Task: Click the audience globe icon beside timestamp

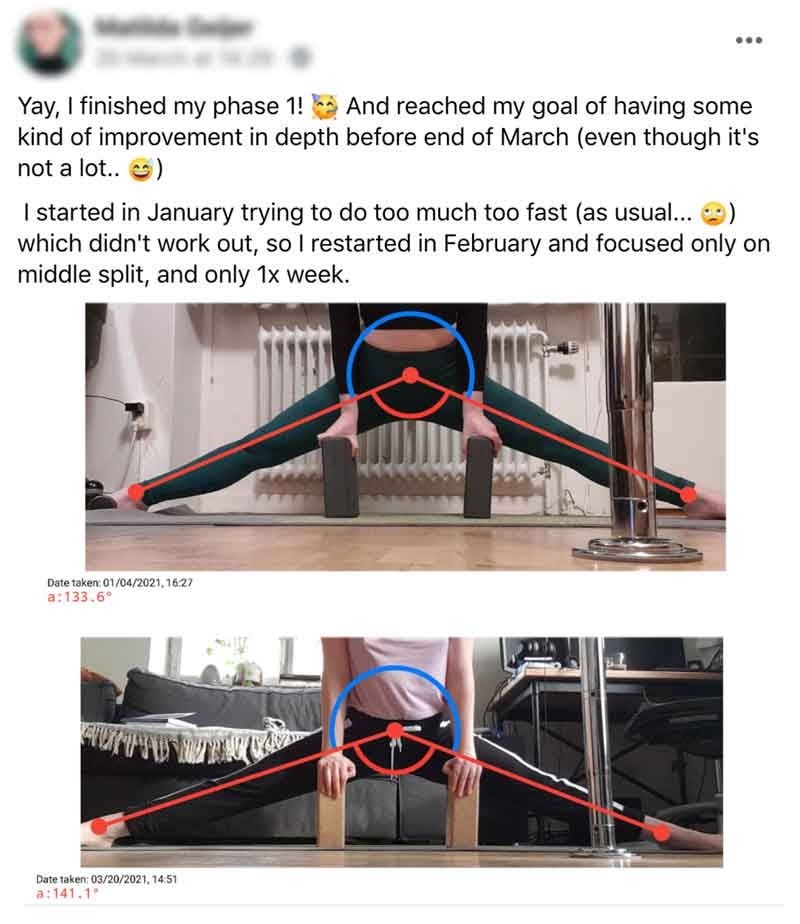Action: click(x=300, y=57)
